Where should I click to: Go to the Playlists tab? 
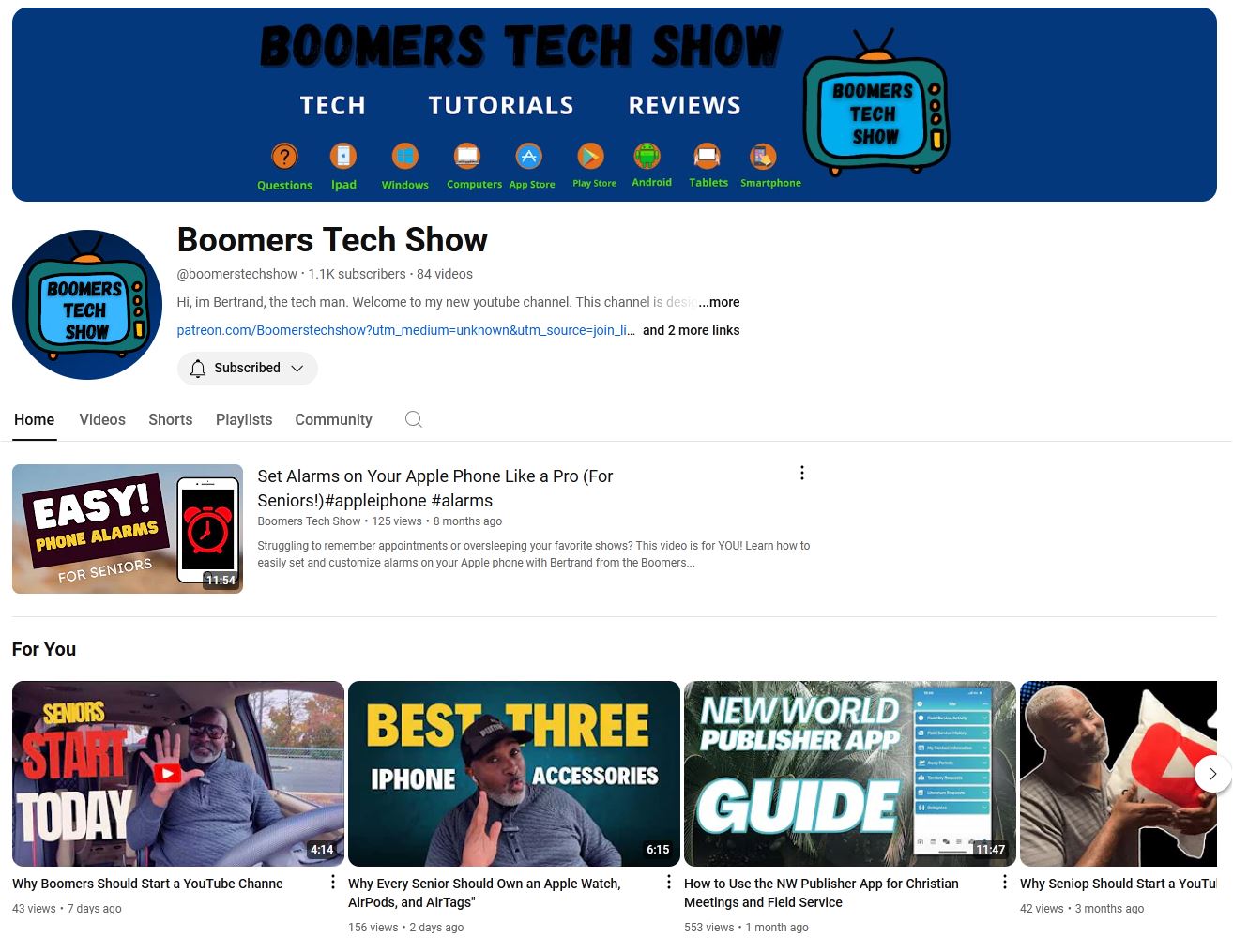244,419
